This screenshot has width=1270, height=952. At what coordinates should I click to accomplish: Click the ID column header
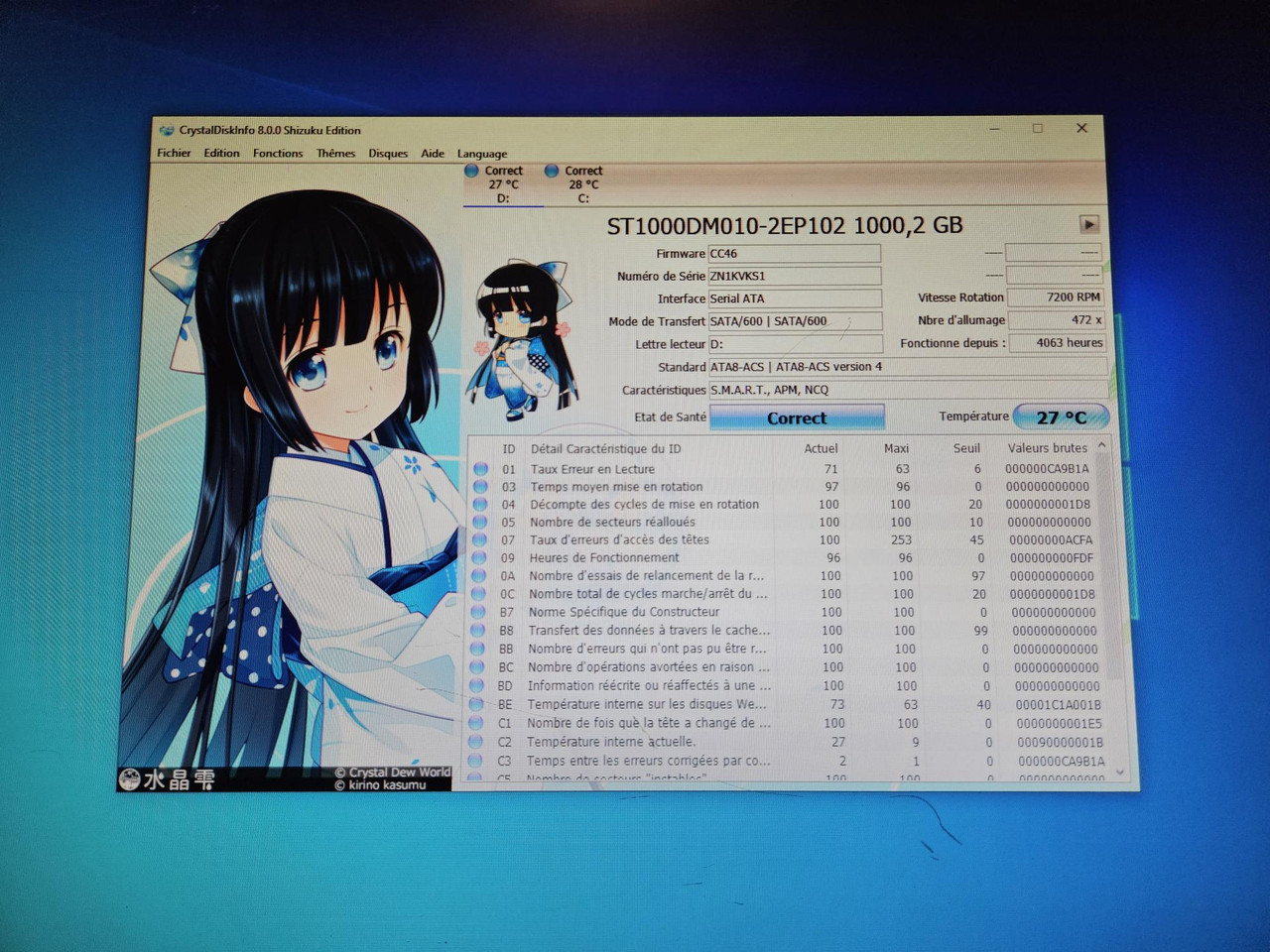[508, 449]
